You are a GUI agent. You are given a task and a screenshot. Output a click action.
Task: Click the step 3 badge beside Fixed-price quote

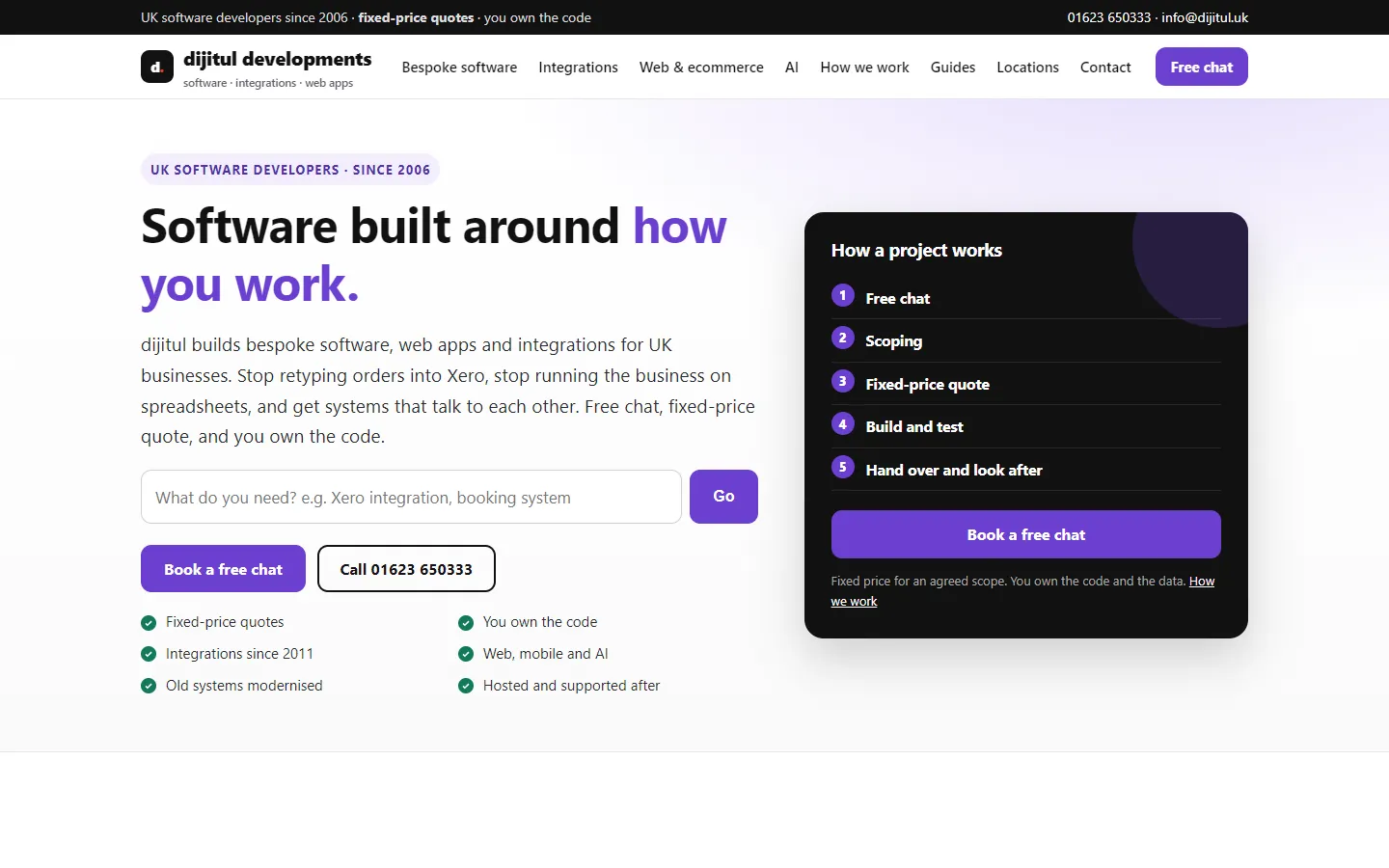pos(843,381)
